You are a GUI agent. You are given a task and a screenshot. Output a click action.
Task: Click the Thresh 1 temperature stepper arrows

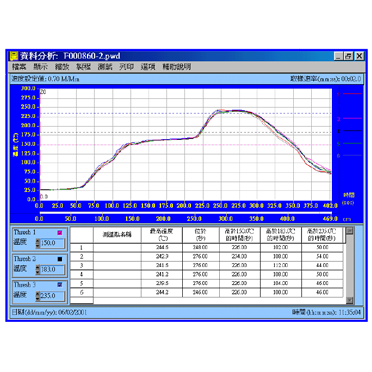pos(38,243)
